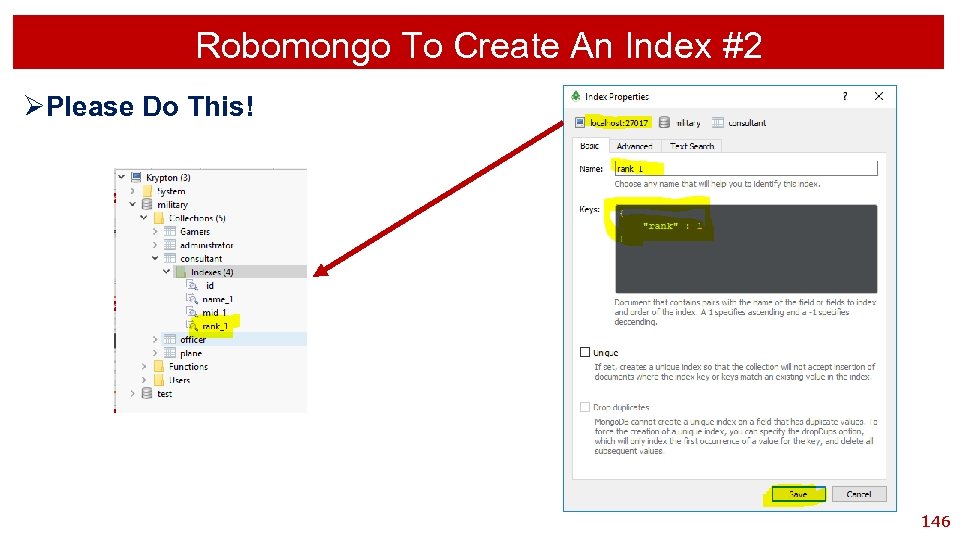
Task: Expand the administrator collection node
Action: pos(155,245)
